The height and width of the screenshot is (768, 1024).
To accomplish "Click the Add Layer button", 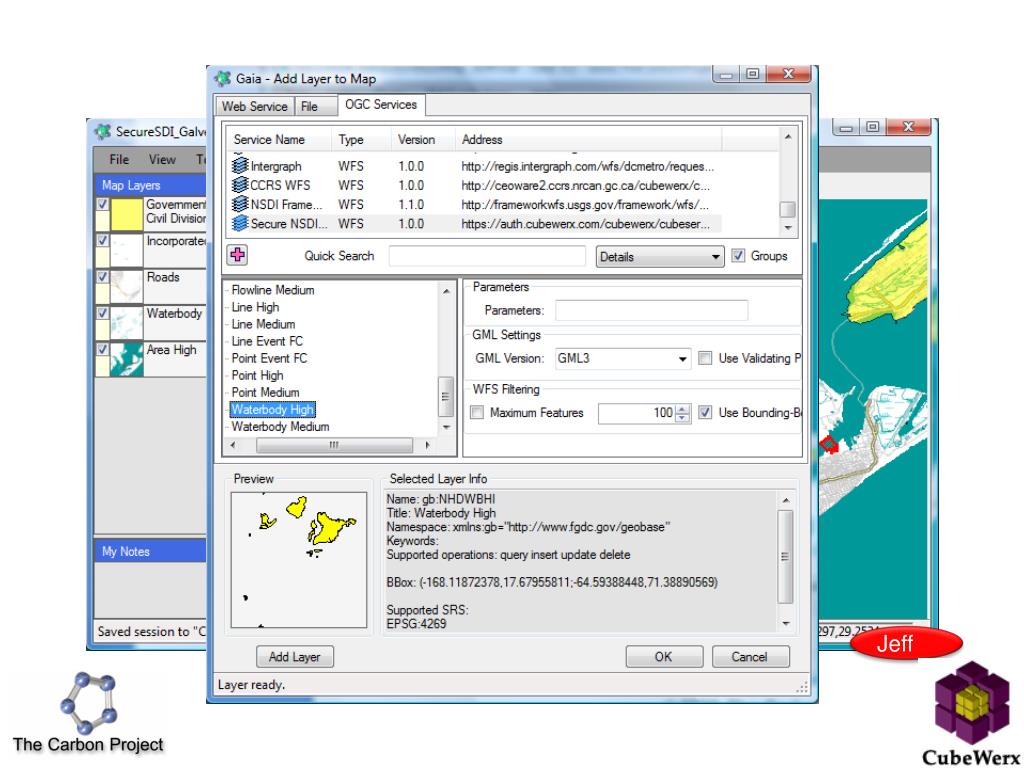I will pos(295,657).
